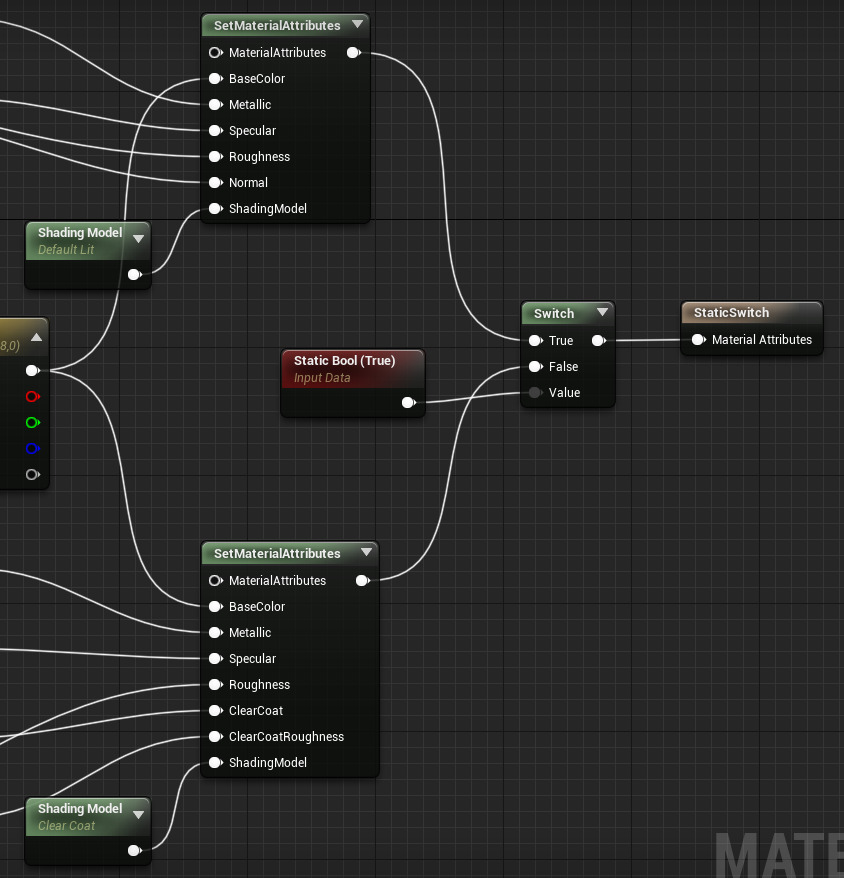Image resolution: width=844 pixels, height=878 pixels.
Task: Click the True input pin on the Switch node
Action: click(x=537, y=340)
